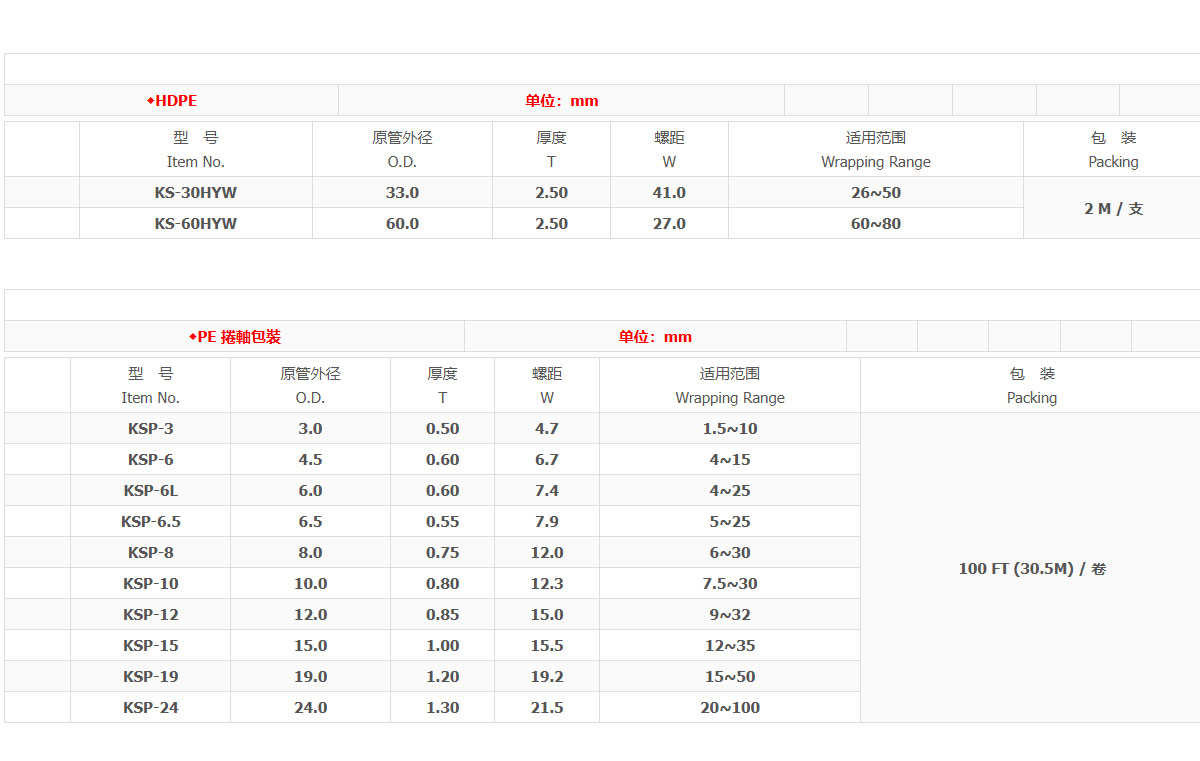Click the 100 FT (30.5M) / 卷 packing cell
Image resolution: width=1200 pixels, height=761 pixels.
pos(1032,569)
